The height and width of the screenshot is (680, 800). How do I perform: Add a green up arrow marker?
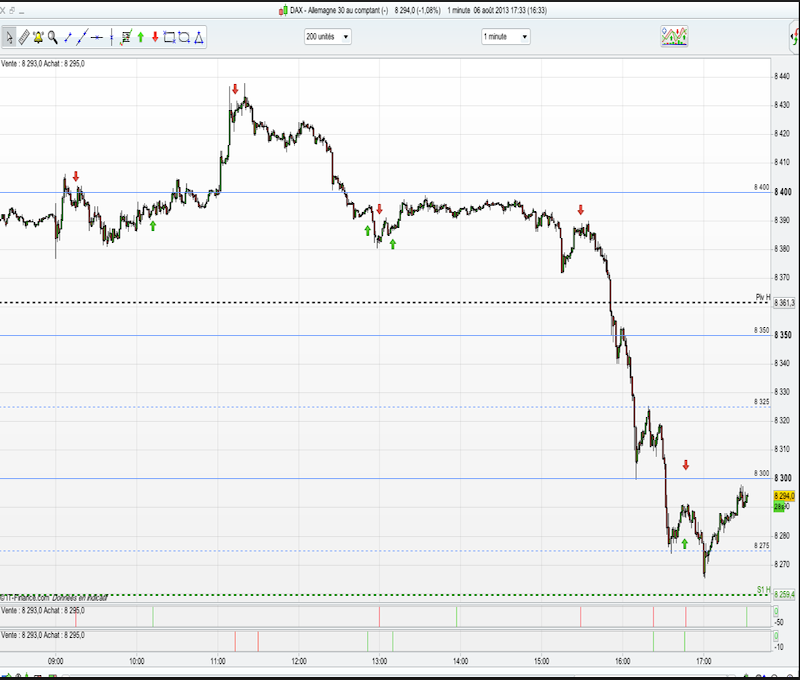[141, 37]
